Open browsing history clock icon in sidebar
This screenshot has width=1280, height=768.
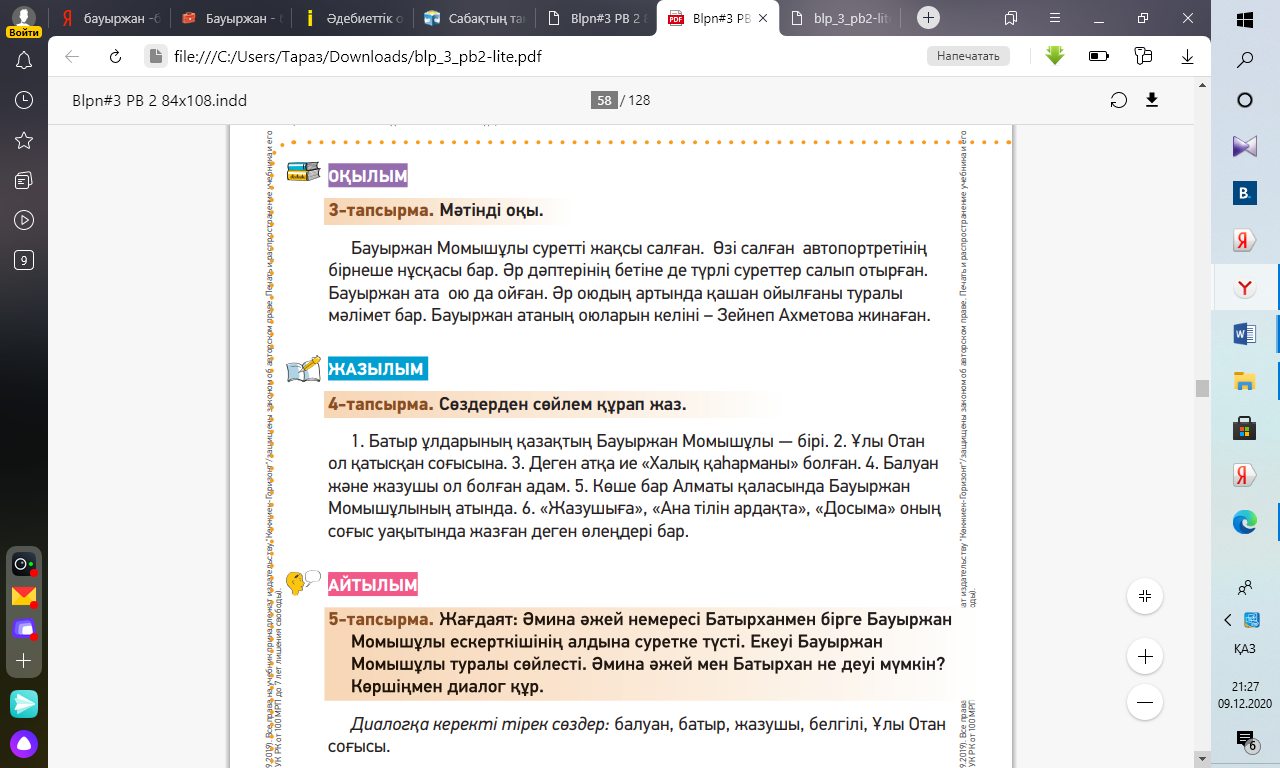(x=24, y=100)
